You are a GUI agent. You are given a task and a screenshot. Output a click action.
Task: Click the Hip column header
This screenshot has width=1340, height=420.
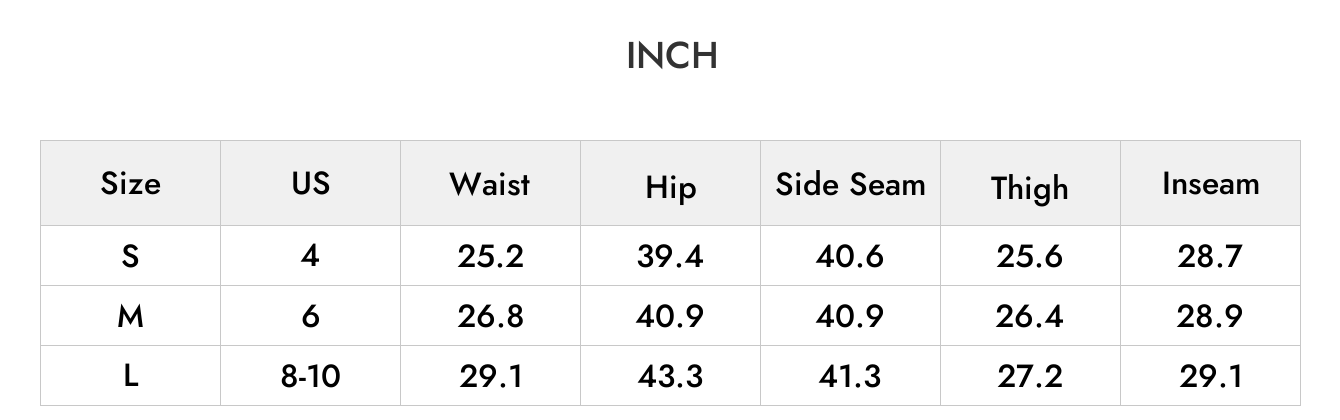click(x=670, y=187)
